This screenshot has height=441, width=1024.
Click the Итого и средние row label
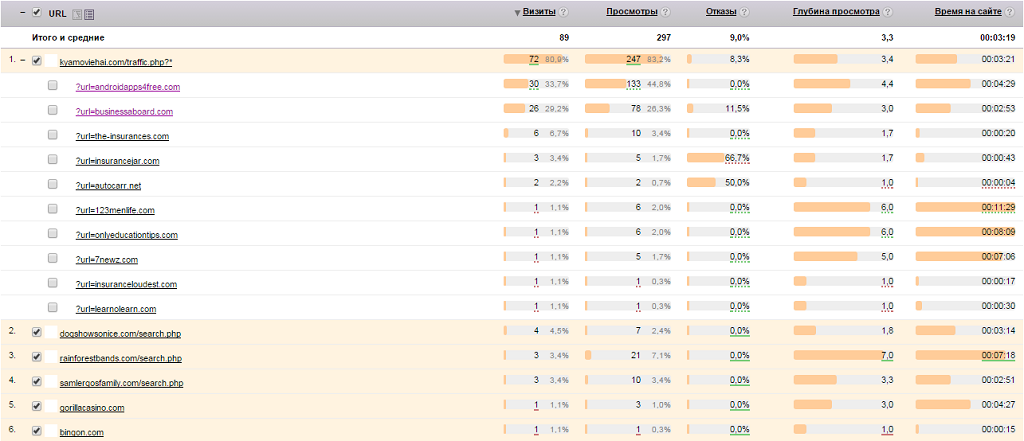click(x=69, y=38)
